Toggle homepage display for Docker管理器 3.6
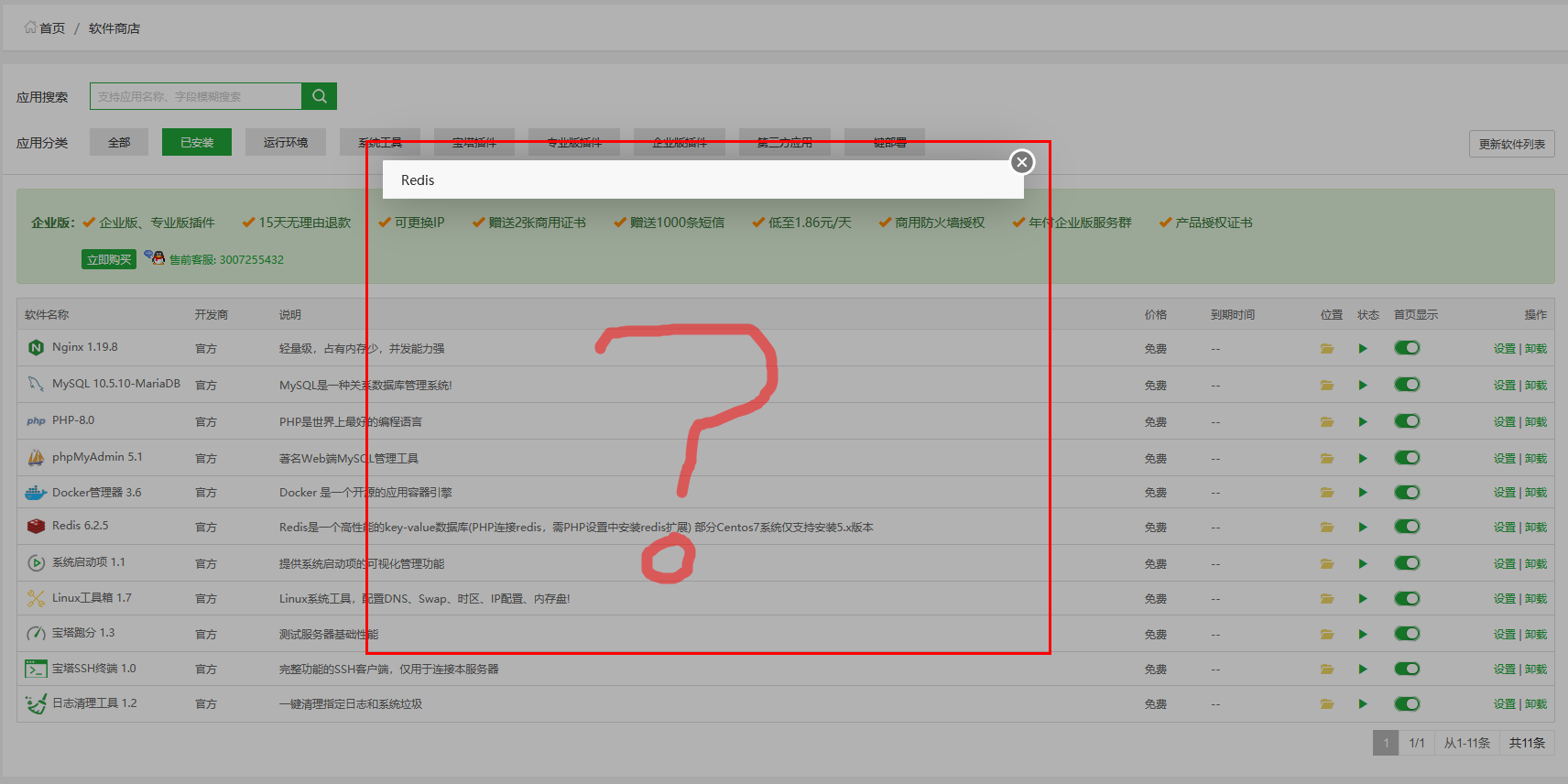1568x784 pixels. pos(1407,493)
